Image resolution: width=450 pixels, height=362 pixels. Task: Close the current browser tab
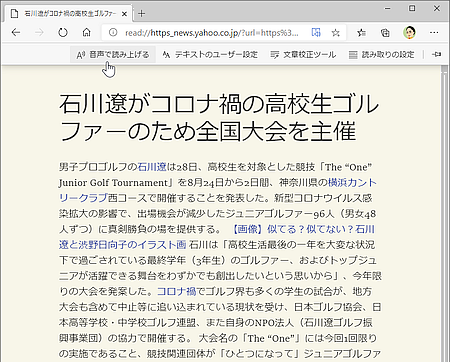[x=124, y=14]
